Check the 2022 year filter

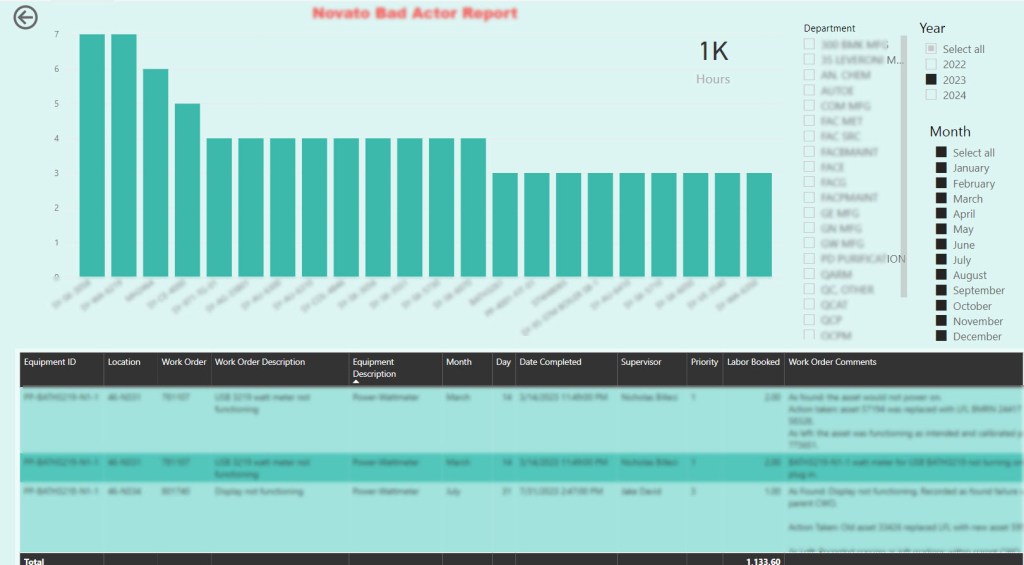[x=931, y=64]
